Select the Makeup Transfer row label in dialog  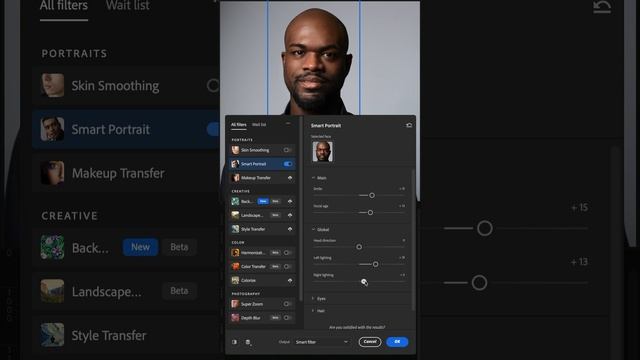tap(256, 178)
